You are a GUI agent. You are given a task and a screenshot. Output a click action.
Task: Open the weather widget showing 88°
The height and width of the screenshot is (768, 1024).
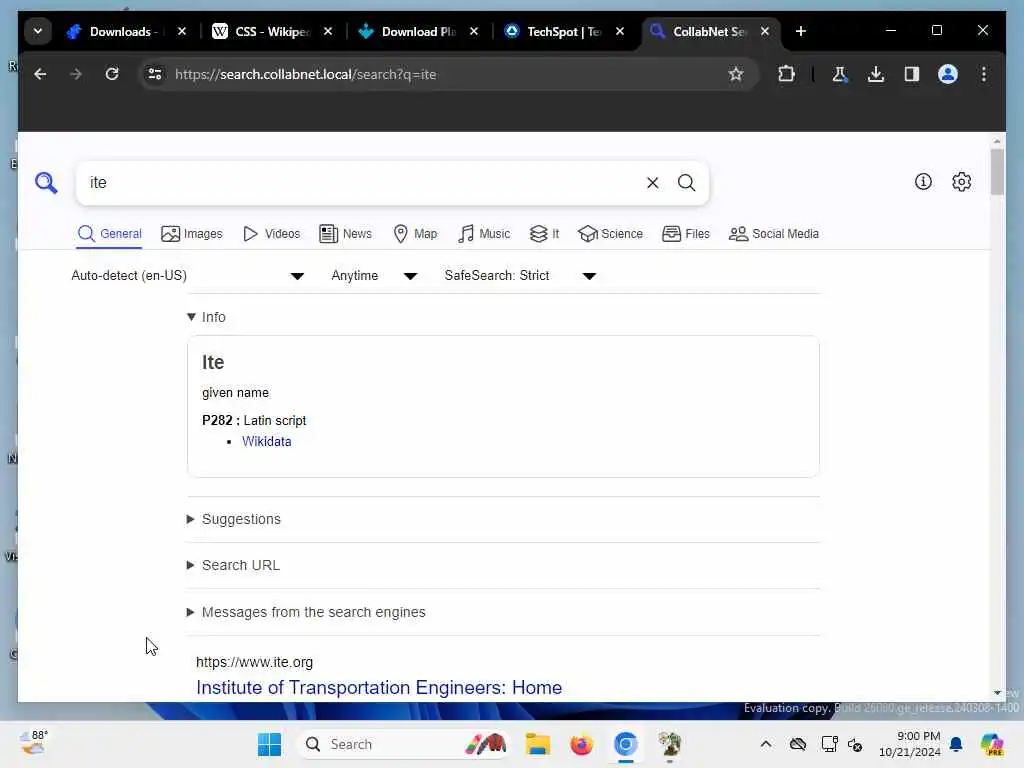33,743
